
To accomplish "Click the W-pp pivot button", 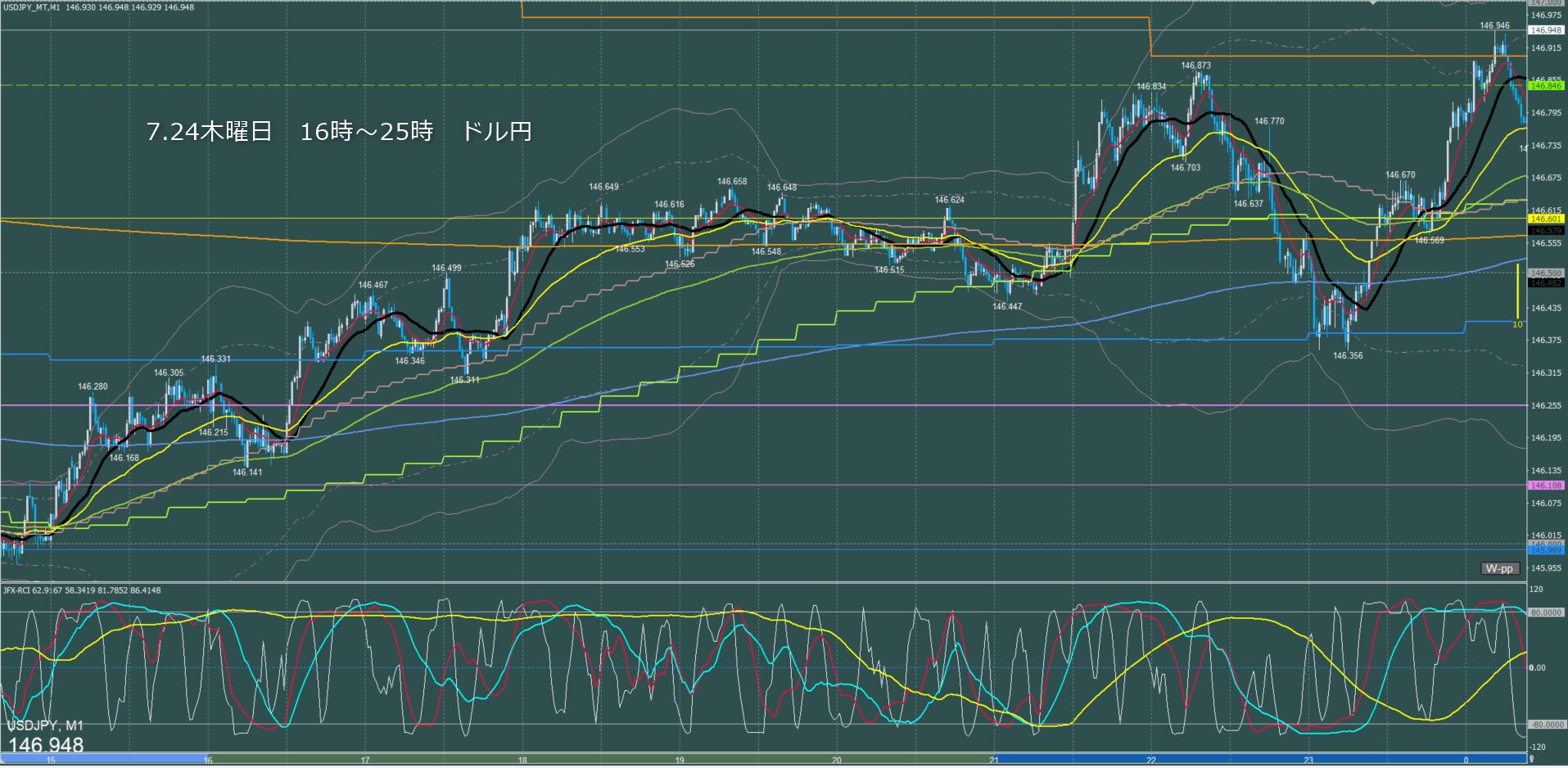I will (1499, 569).
